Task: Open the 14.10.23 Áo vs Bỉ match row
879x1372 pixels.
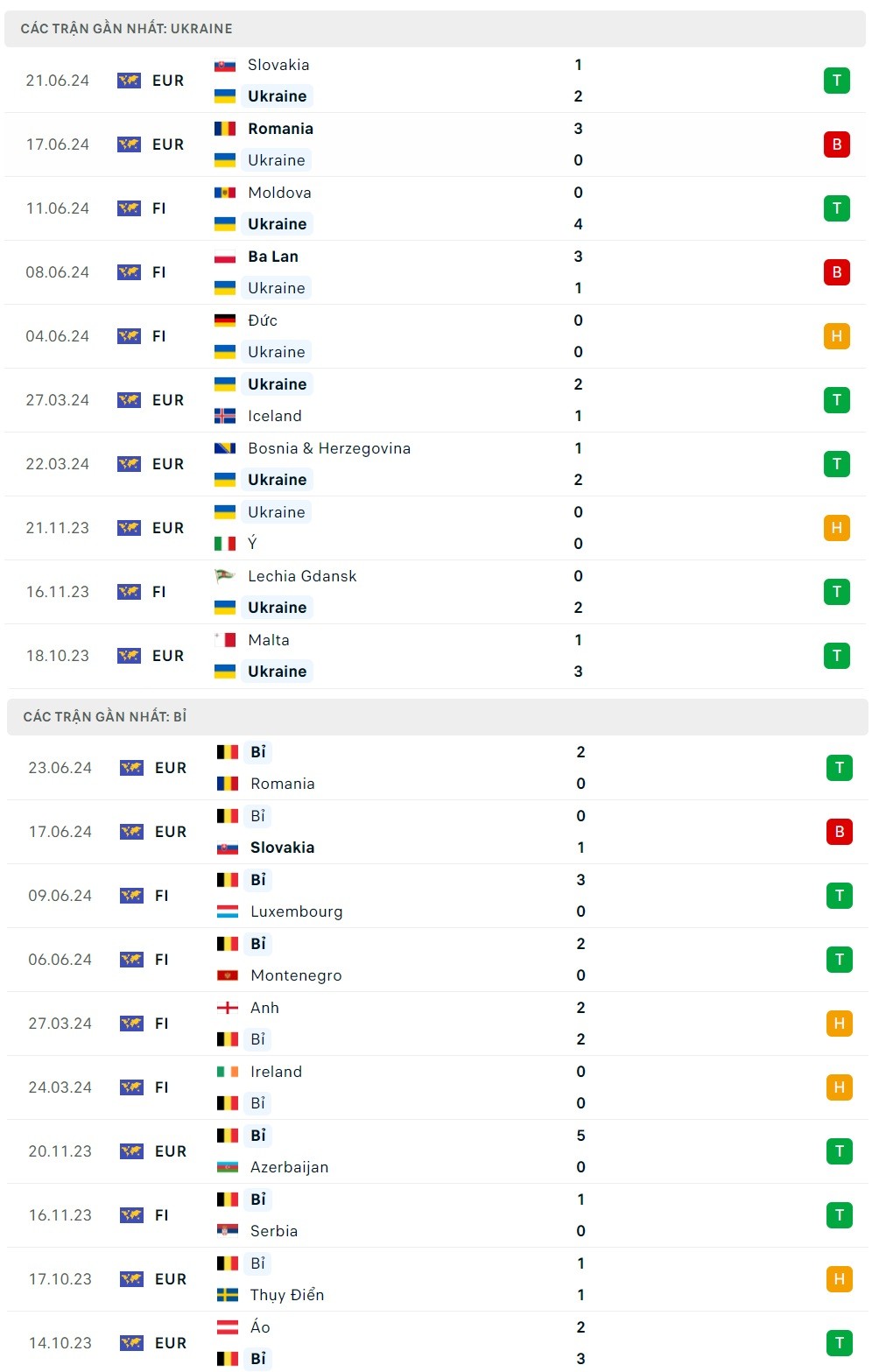Action: tap(438, 1343)
